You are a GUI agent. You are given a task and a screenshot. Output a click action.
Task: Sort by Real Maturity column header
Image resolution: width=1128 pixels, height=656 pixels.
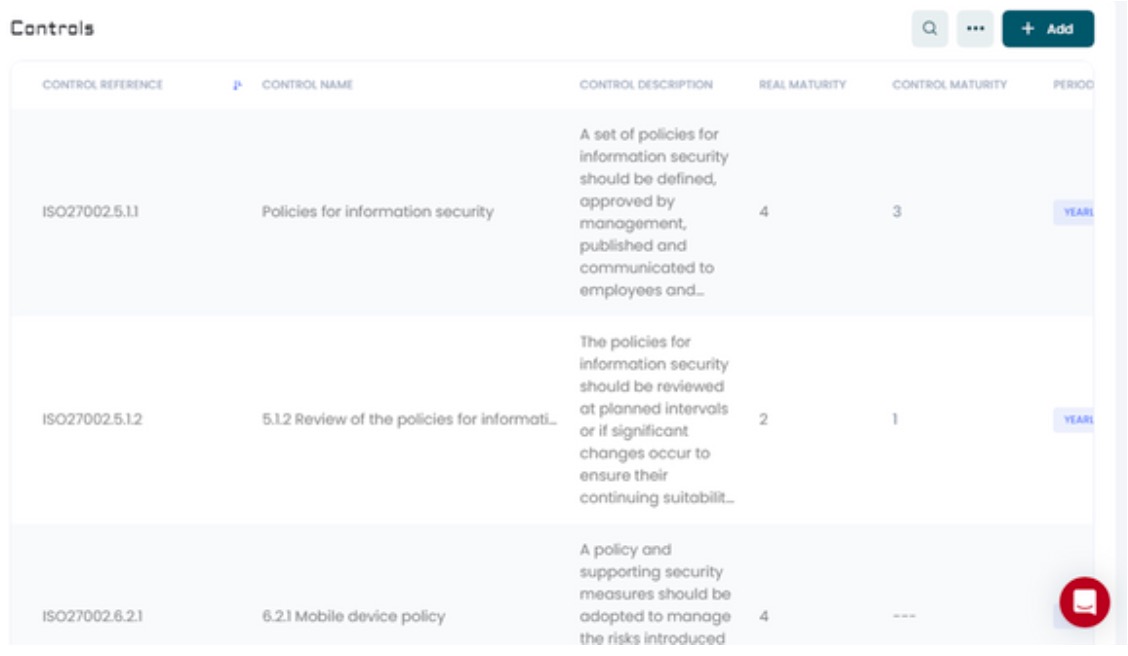coord(802,85)
